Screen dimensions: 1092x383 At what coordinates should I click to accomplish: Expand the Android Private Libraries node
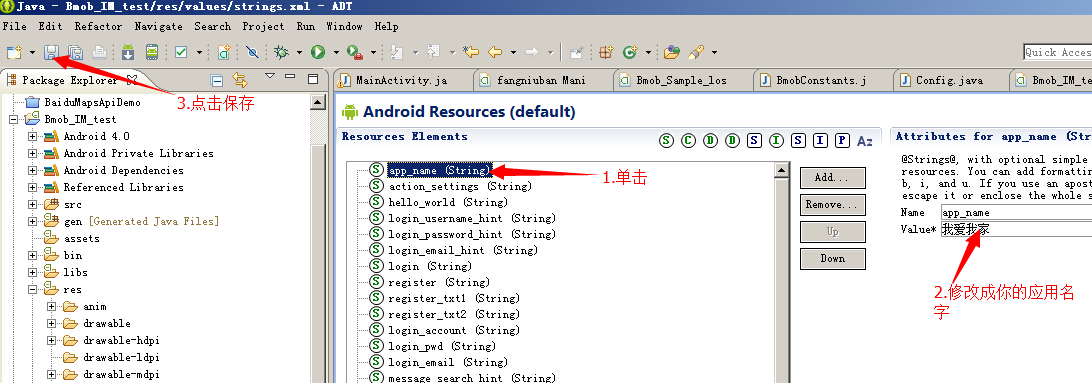[x=32, y=153]
